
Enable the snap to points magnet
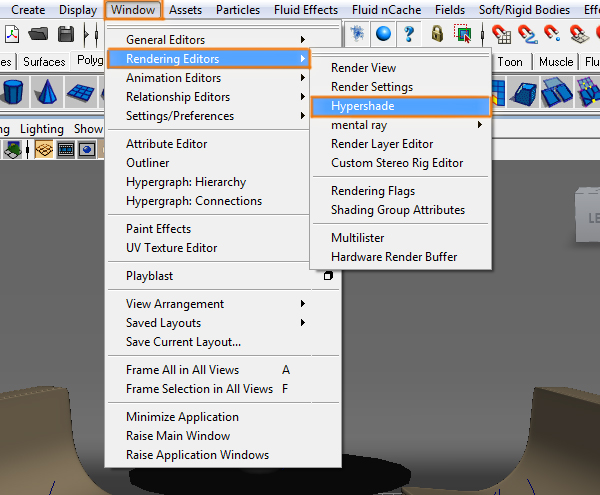pyautogui.click(x=553, y=34)
